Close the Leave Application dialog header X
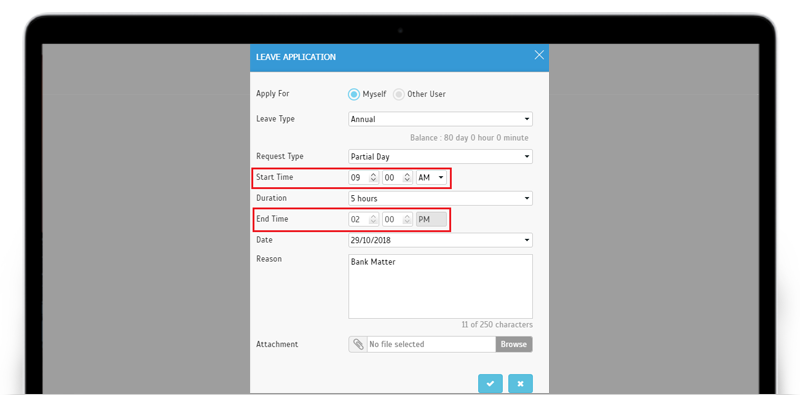 pos(539,55)
